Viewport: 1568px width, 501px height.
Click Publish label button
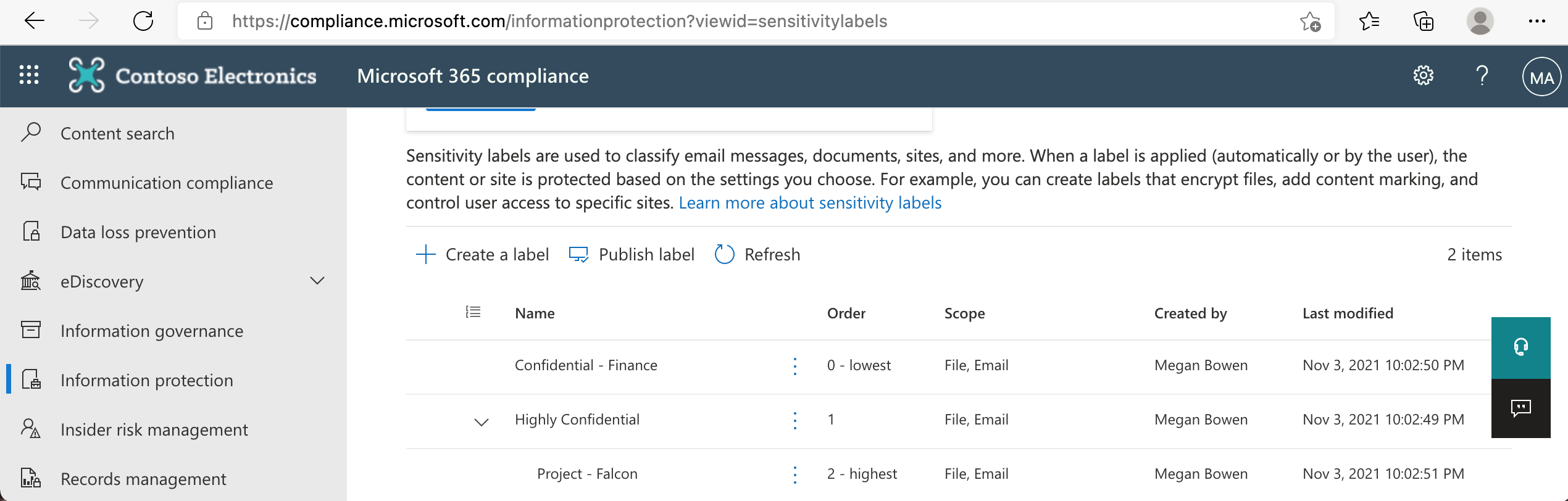[631, 254]
